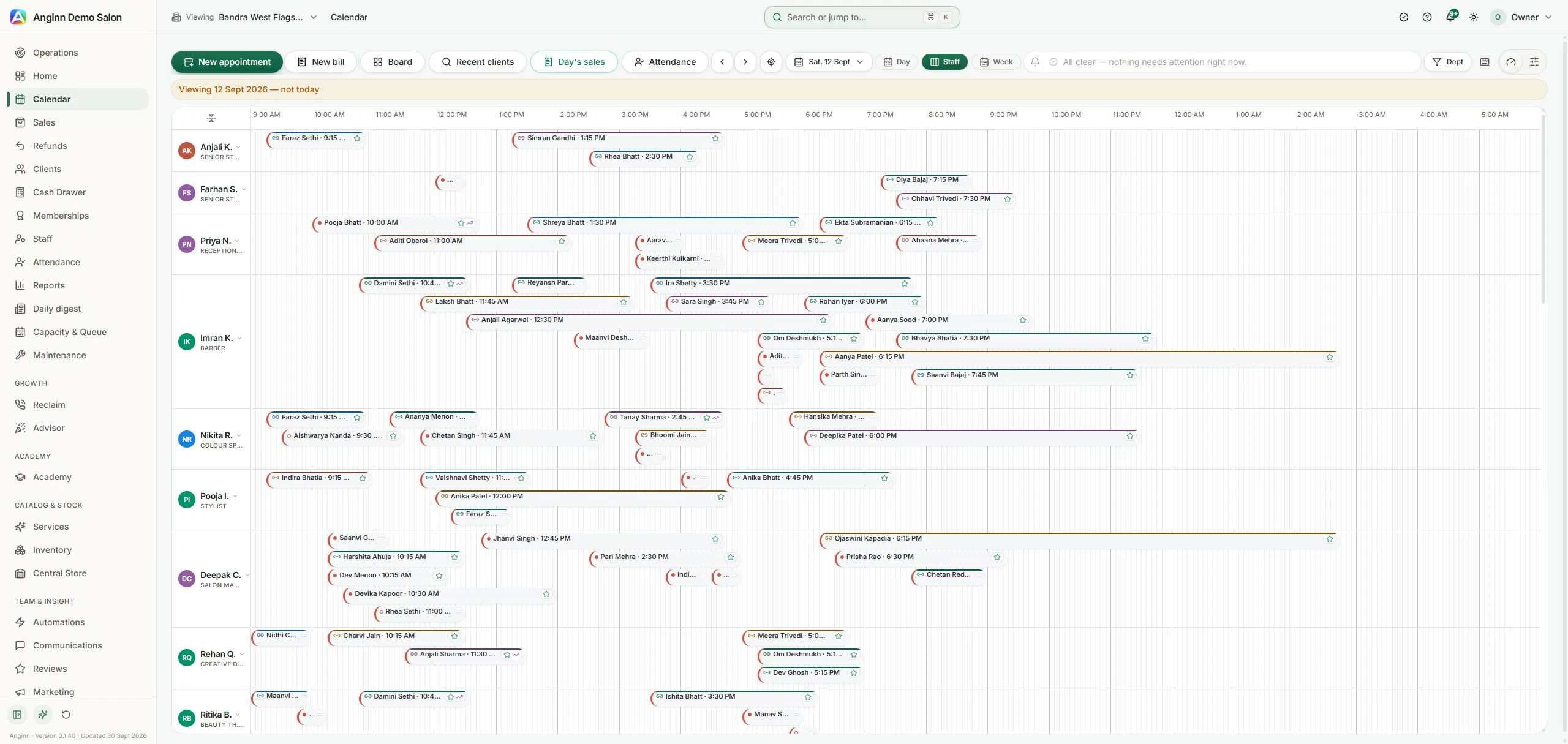This screenshot has height=744, width=1568.
Task: Click the Search or jump to field
Action: pos(862,17)
